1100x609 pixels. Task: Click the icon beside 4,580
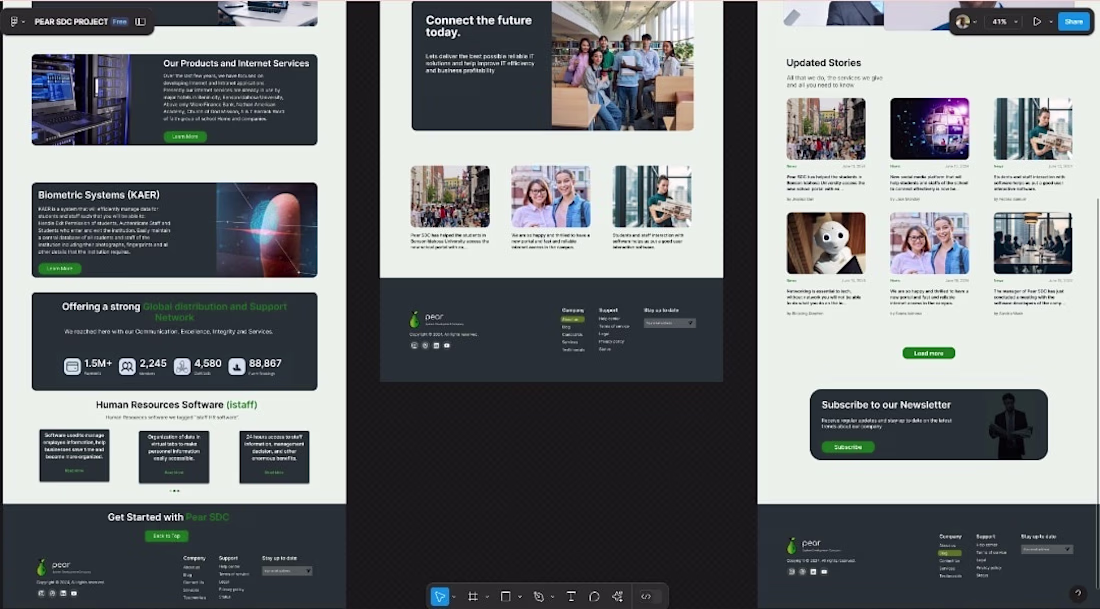[x=182, y=366]
